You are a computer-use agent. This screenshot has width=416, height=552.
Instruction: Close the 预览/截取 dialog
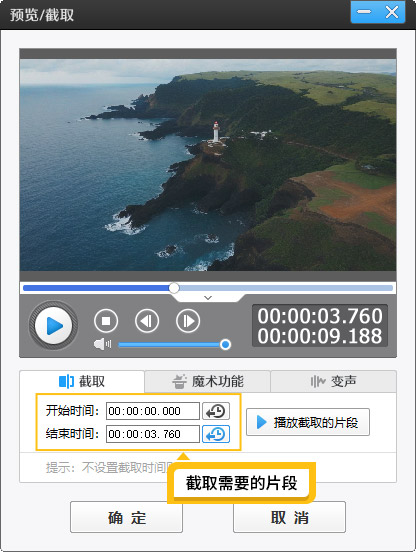point(392,12)
